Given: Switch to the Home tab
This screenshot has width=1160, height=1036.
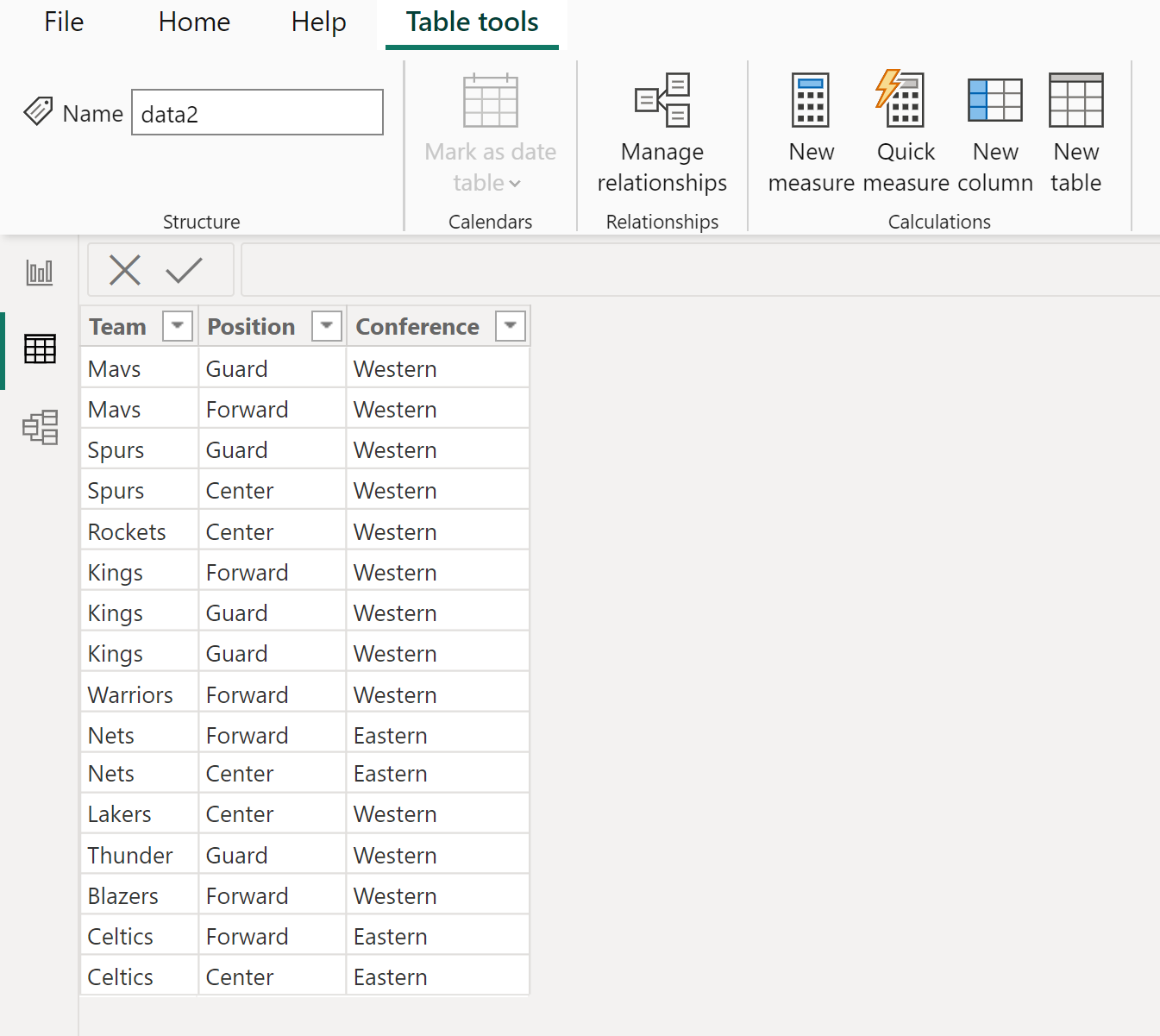Looking at the screenshot, I should click(194, 22).
